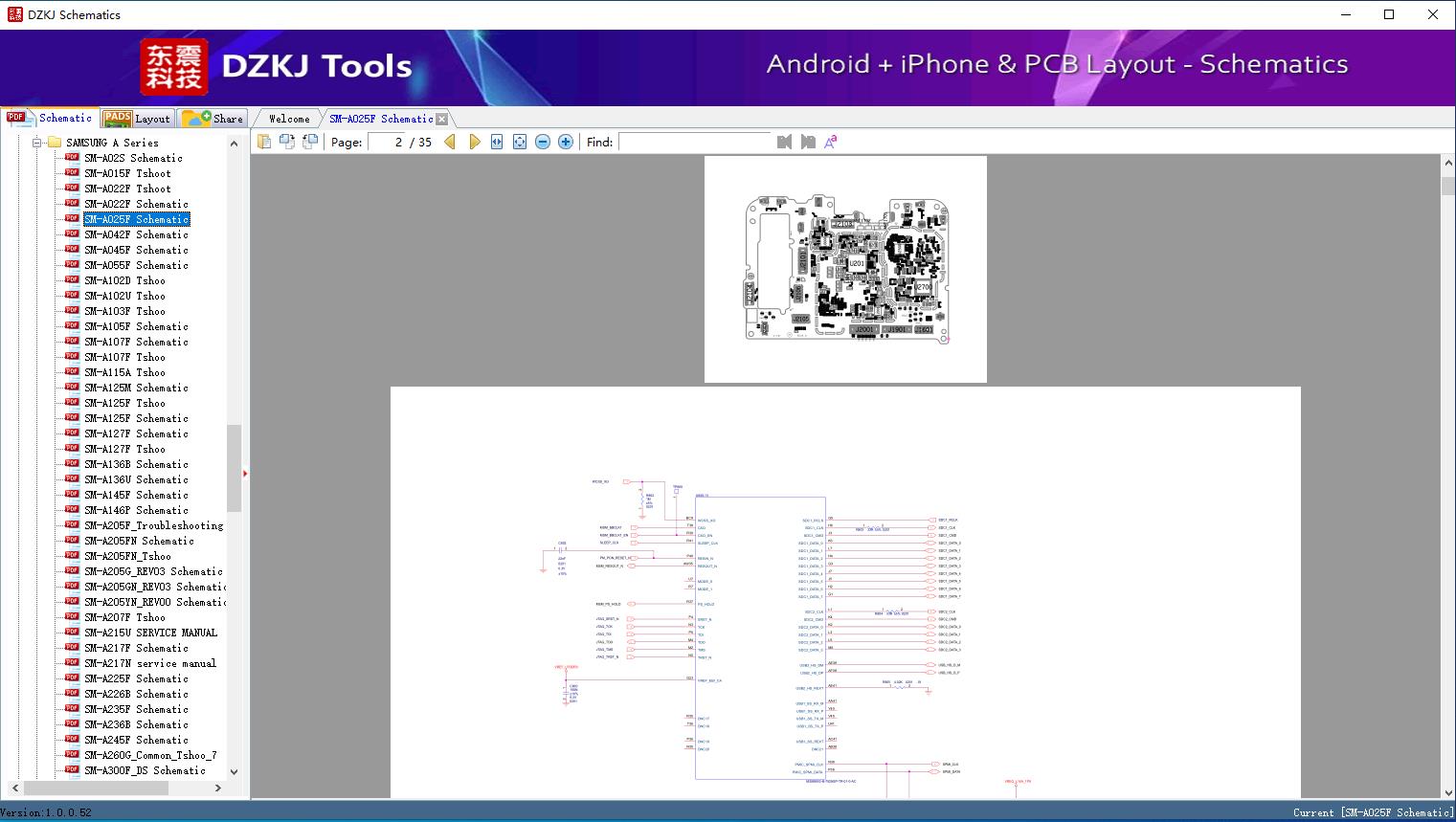Zoom in with the plus icon
Viewport: 1456px width, 822px height.
point(566,142)
